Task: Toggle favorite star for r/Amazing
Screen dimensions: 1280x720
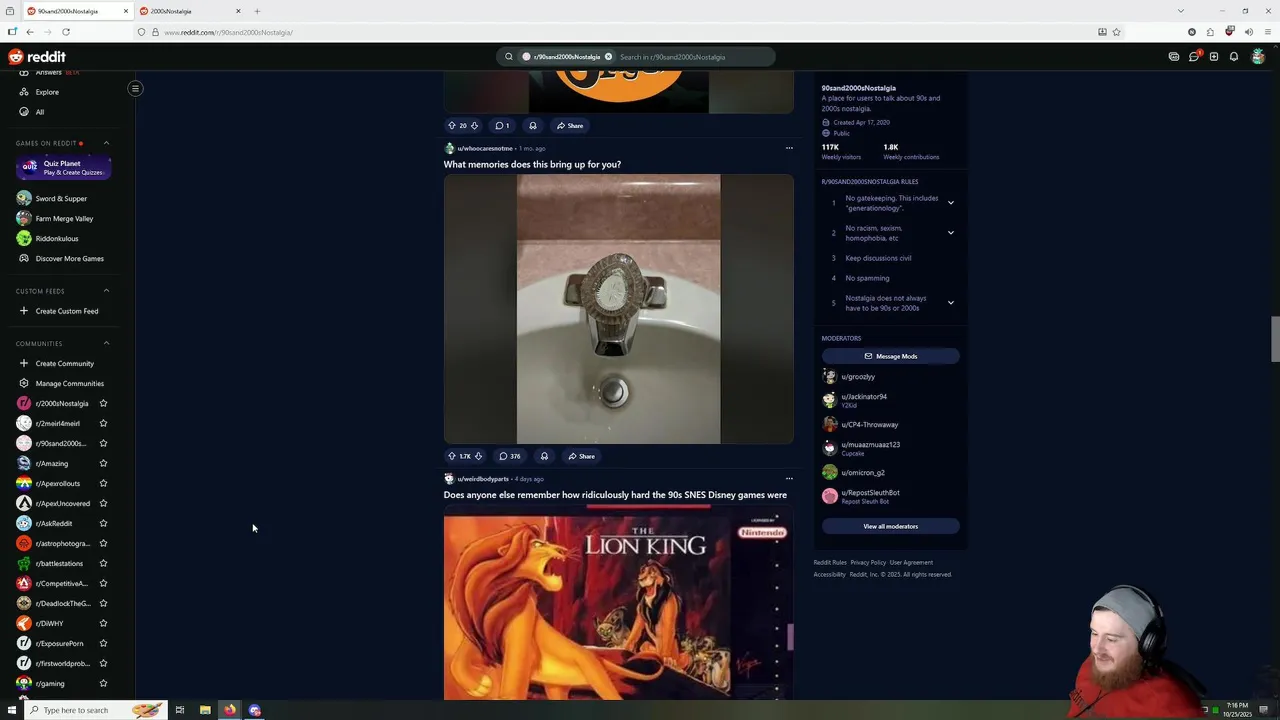Action: (103, 463)
